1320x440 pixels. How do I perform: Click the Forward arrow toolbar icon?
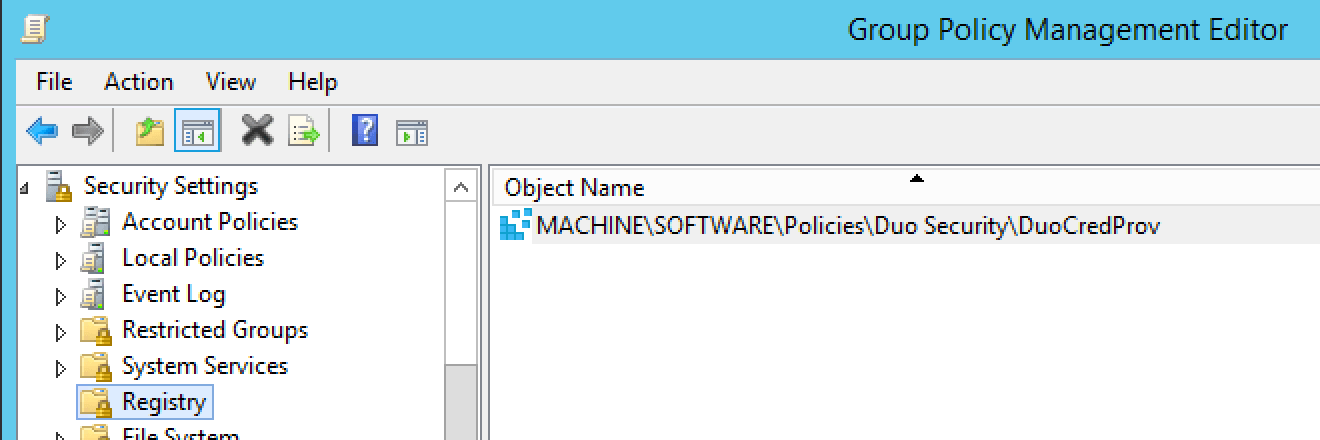coord(88,130)
